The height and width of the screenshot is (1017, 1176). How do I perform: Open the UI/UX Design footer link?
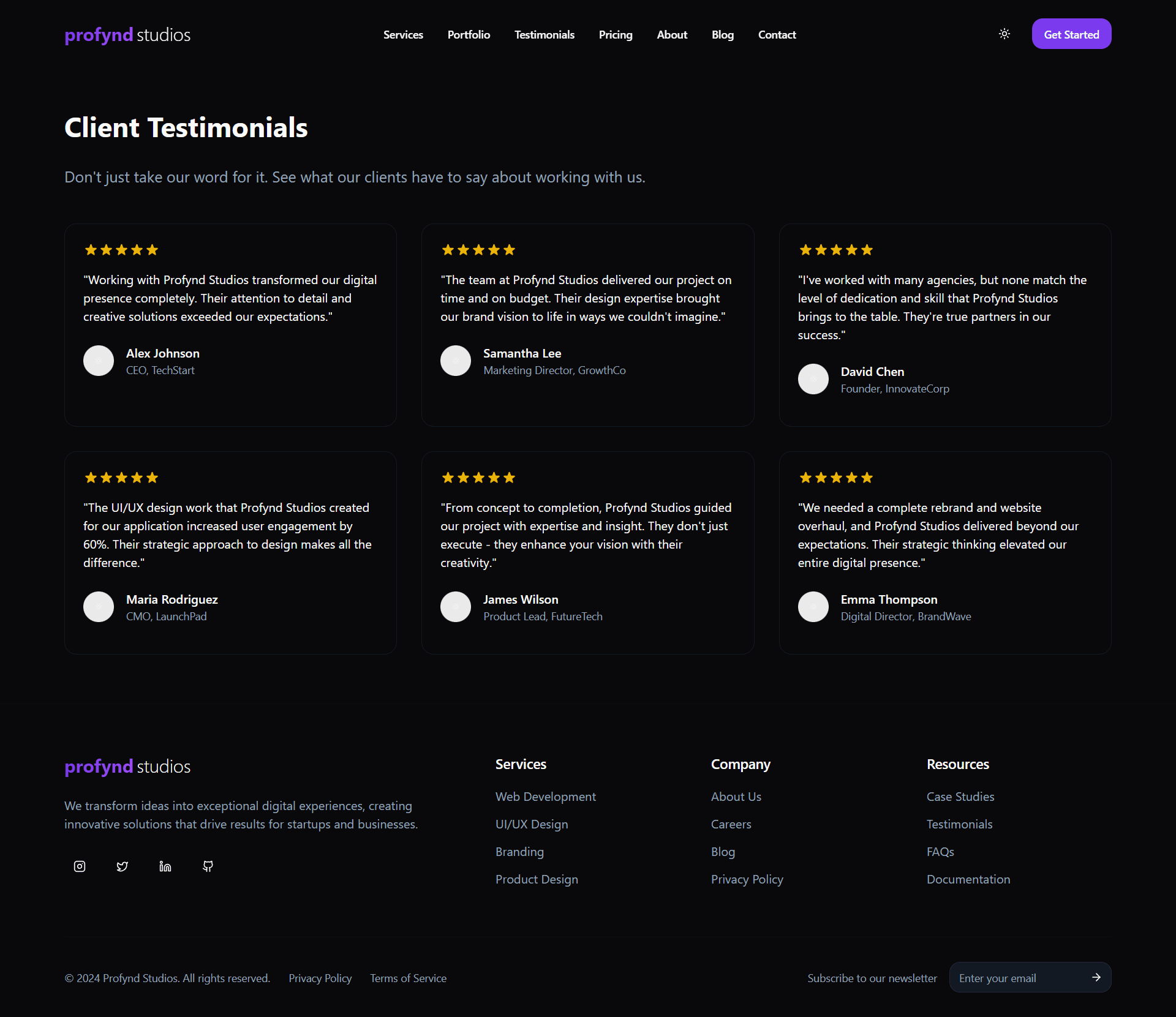(x=532, y=824)
